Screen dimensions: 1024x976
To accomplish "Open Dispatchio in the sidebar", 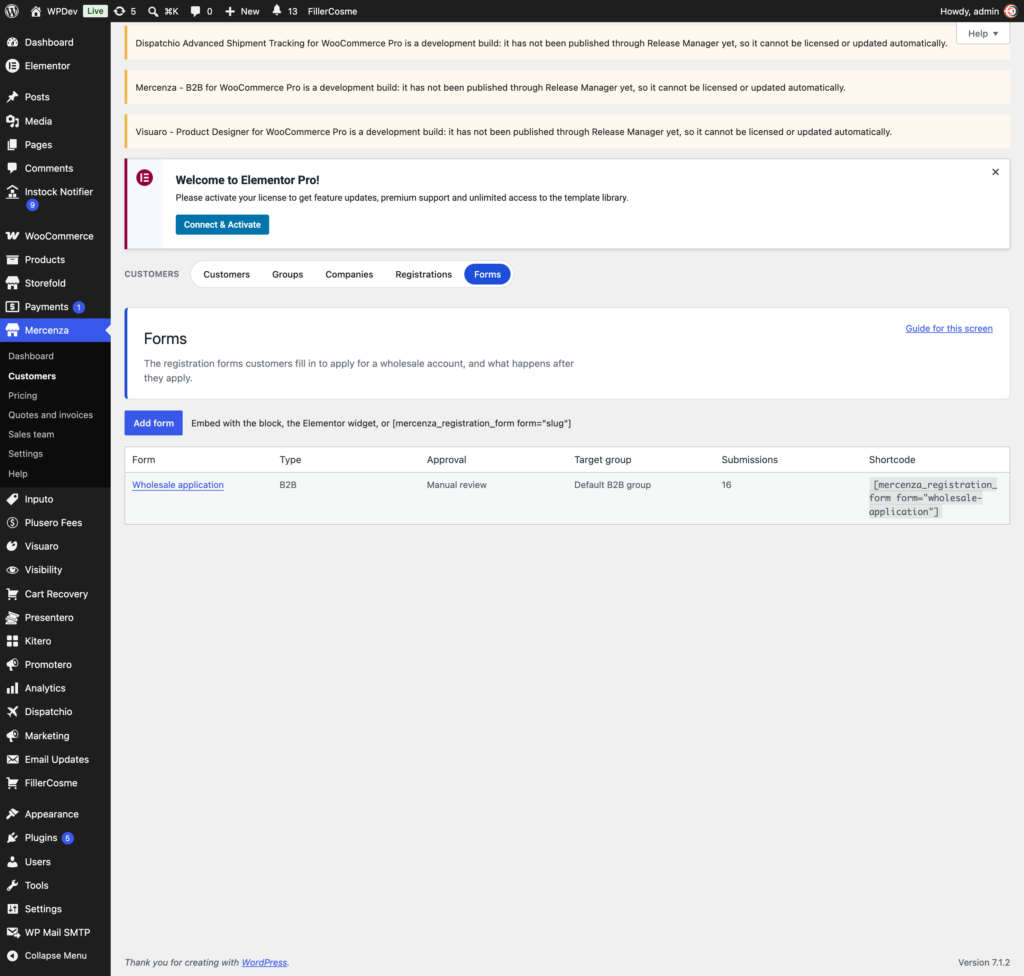I will point(48,711).
